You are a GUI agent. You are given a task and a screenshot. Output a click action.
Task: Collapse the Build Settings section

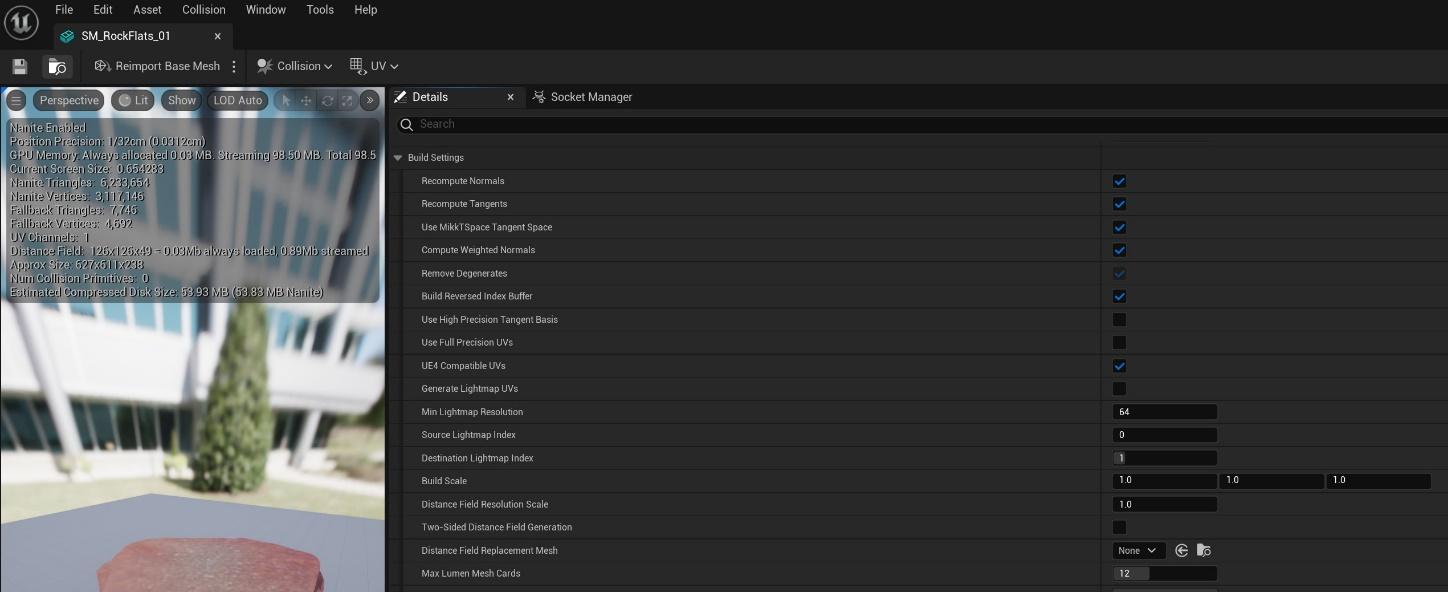398,158
